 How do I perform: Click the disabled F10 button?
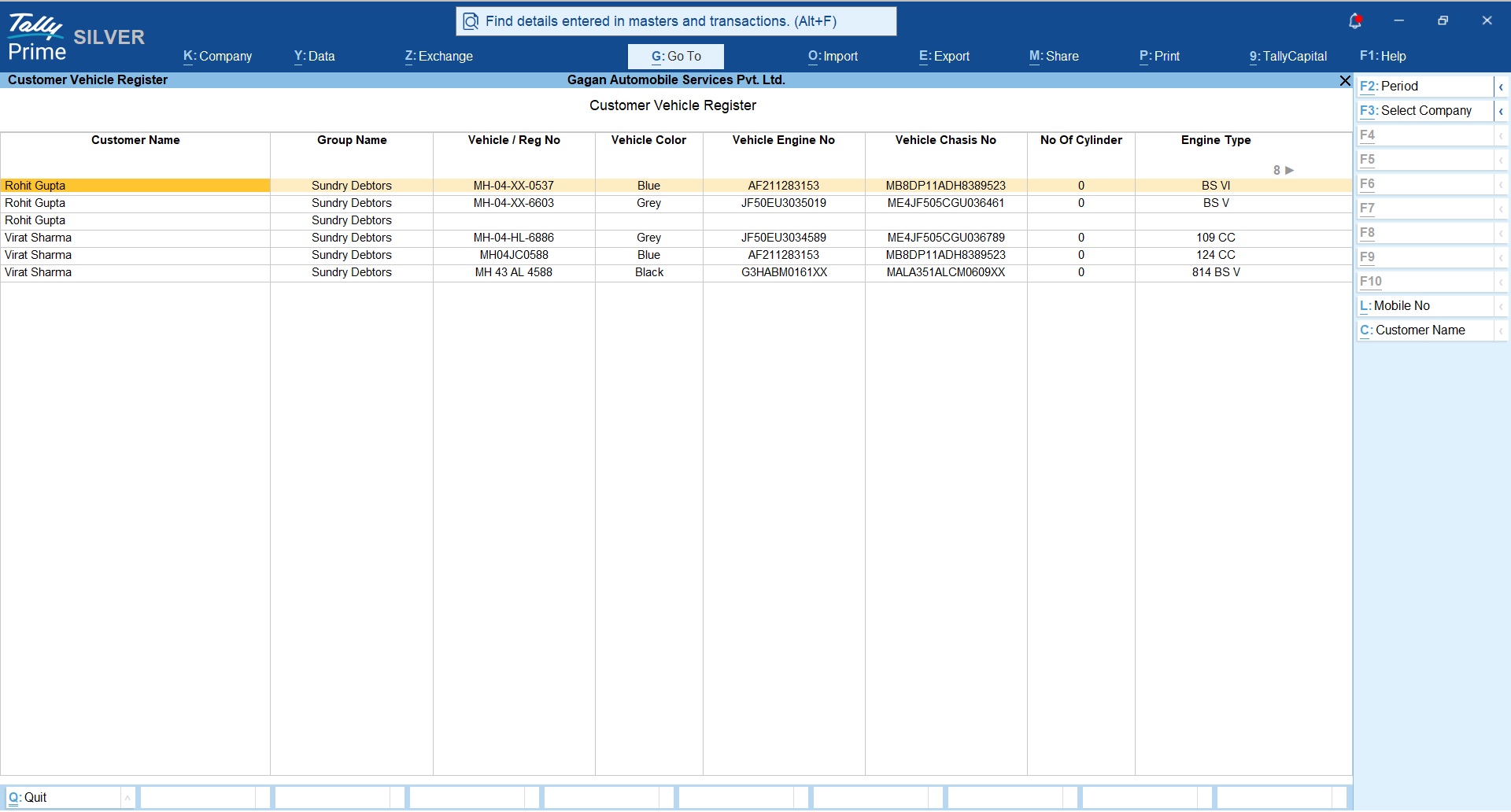[1425, 282]
